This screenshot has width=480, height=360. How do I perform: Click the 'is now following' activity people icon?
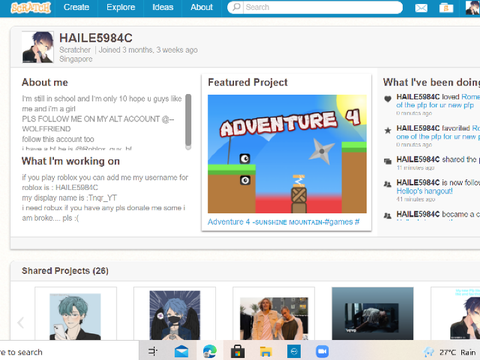(x=387, y=184)
